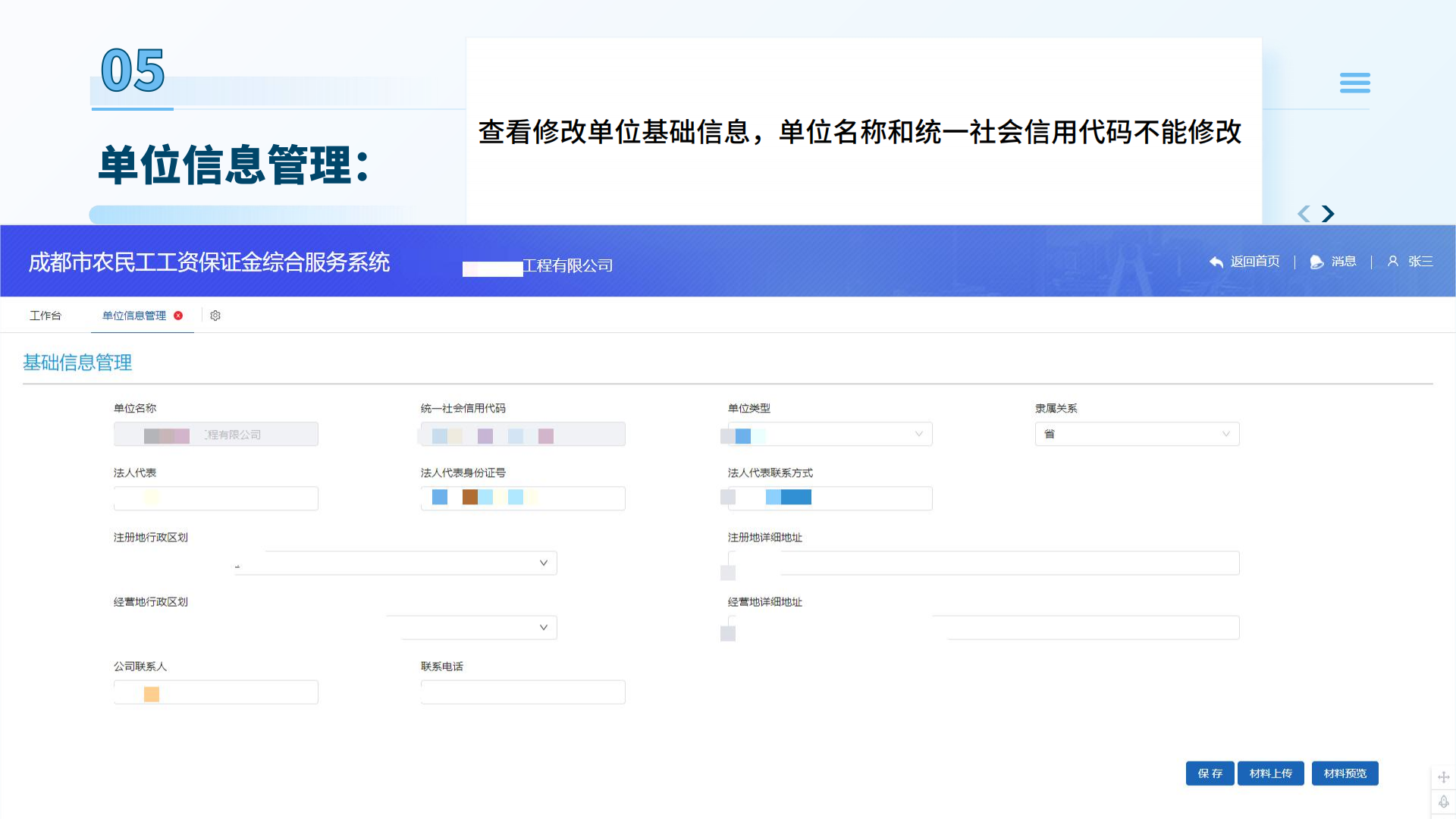Viewport: 1456px width, 819px height.
Task: Click the 材料预览 button
Action: [x=1345, y=773]
